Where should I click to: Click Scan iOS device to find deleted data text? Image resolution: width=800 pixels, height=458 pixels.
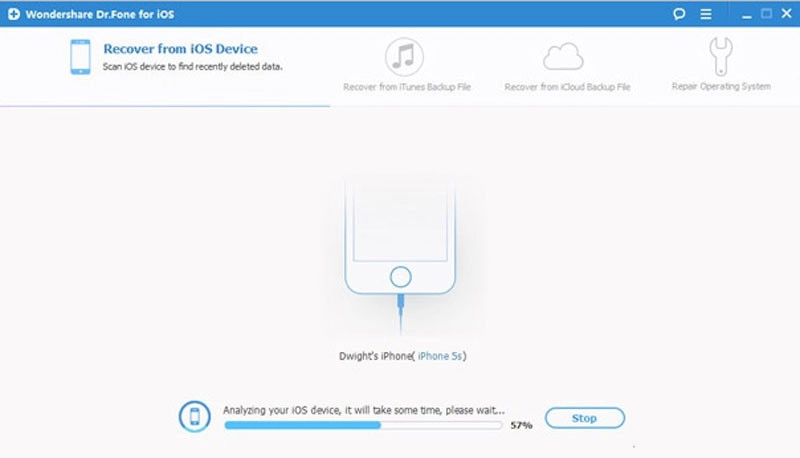pos(192,66)
